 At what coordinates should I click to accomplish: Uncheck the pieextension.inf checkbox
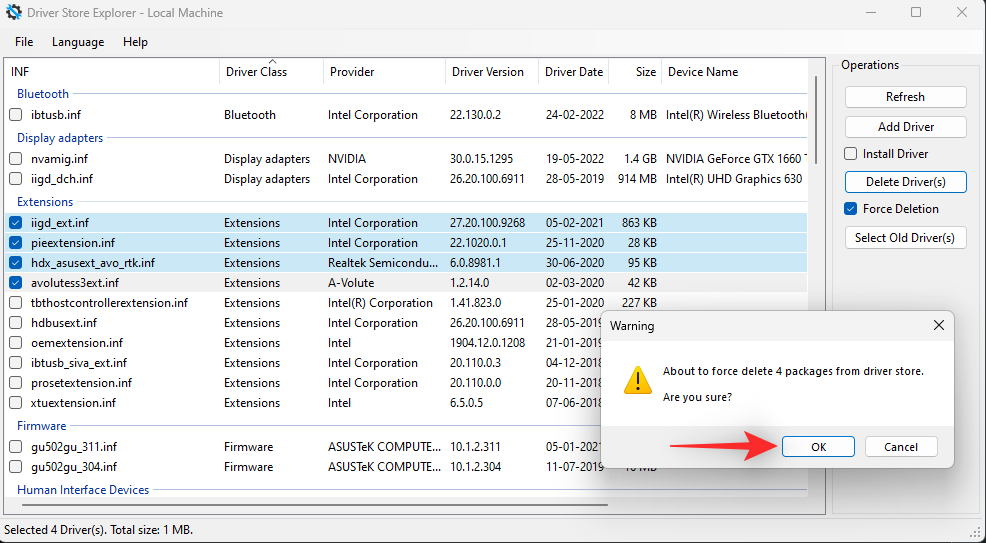[16, 243]
